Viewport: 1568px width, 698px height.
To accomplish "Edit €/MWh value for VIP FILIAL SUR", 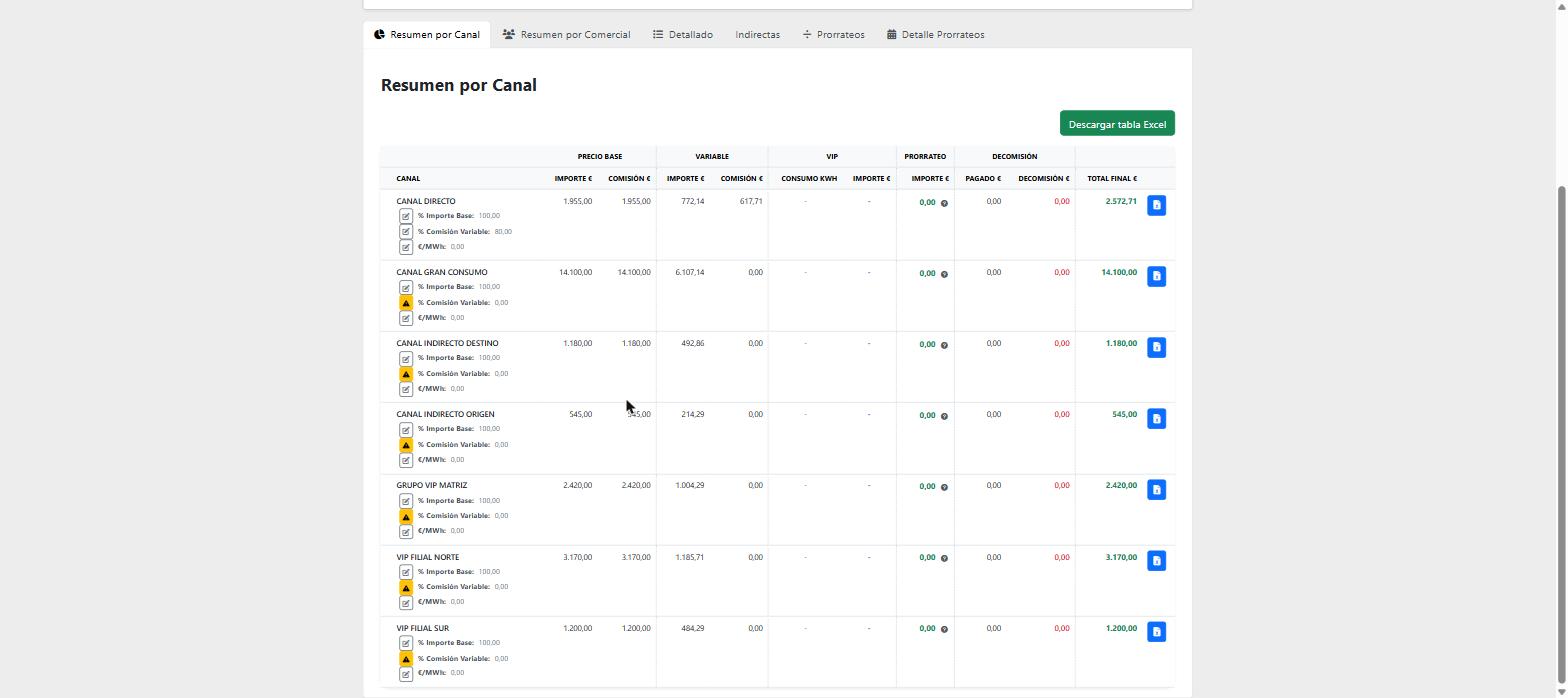I will (x=406, y=674).
